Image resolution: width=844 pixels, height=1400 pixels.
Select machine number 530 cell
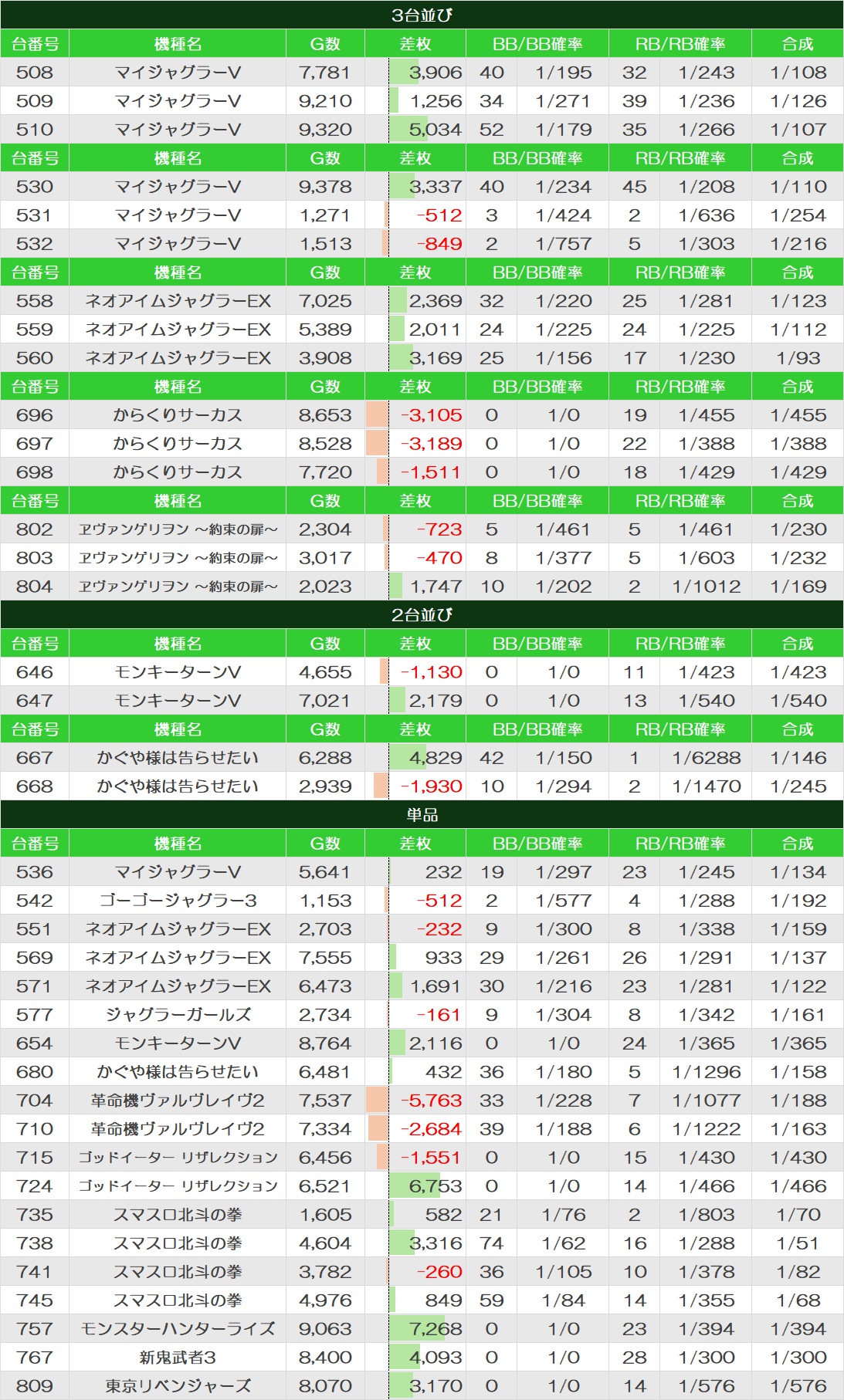tap(35, 187)
